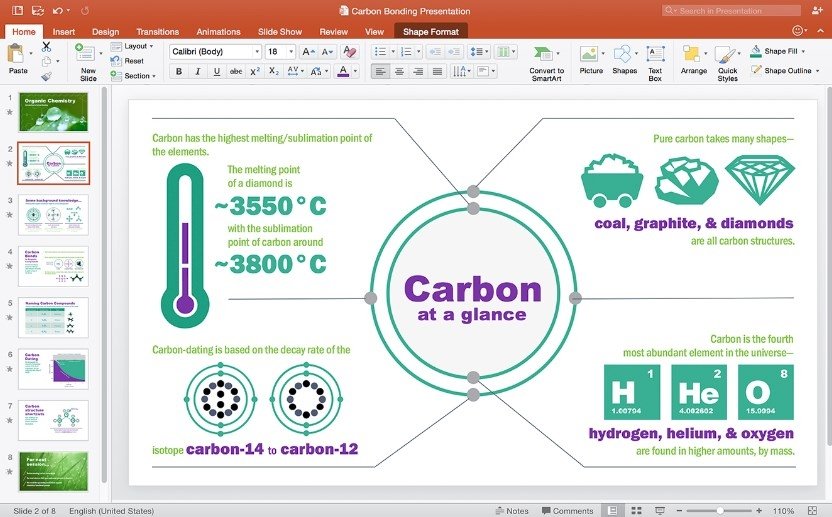Open the font size 18 dropdown
Screen dimensions: 832x517
click(x=291, y=51)
